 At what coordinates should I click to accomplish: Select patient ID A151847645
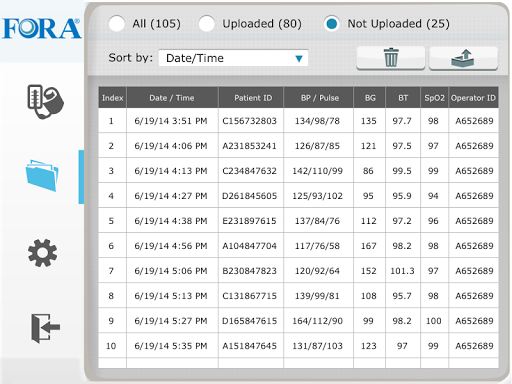pos(250,346)
